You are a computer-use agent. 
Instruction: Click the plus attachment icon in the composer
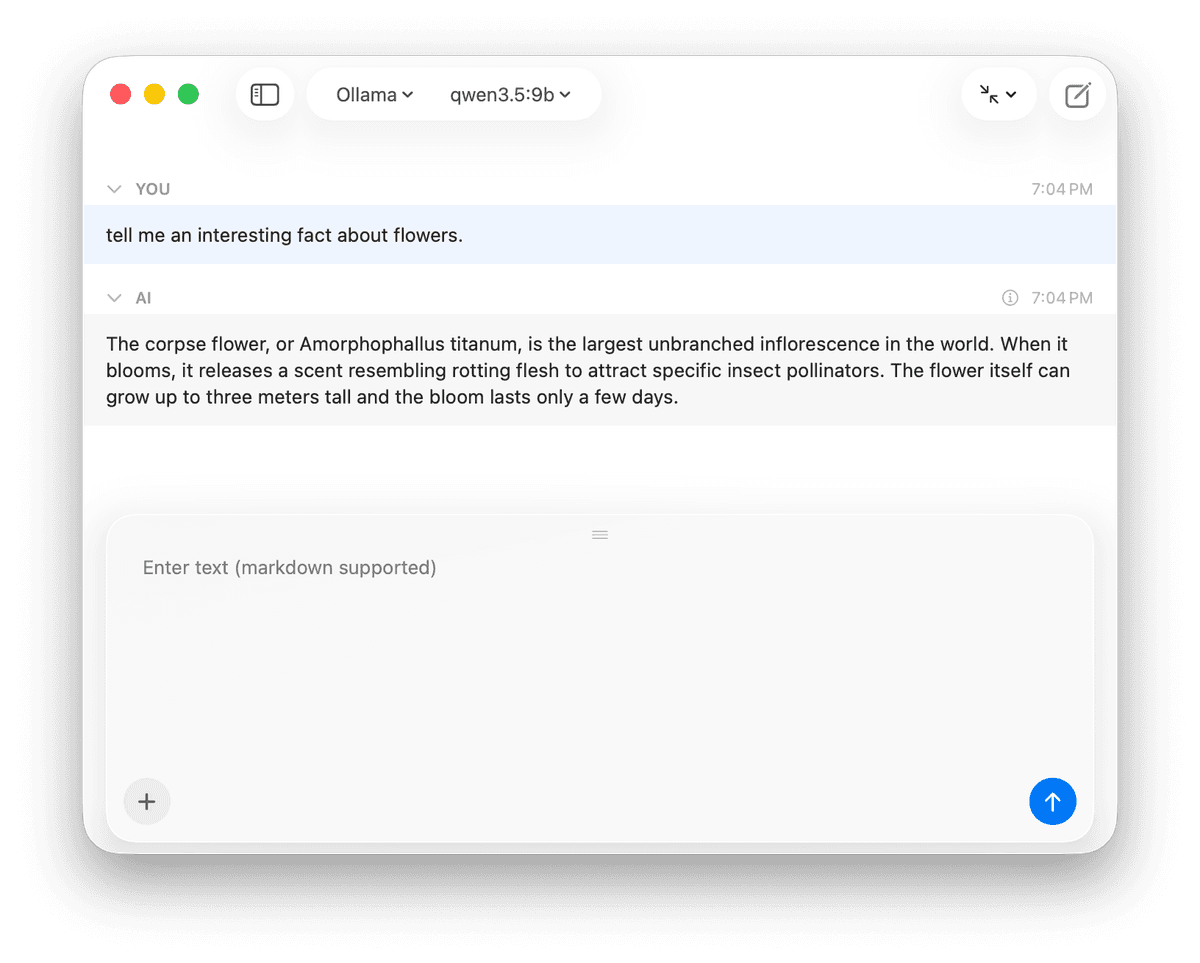(x=146, y=801)
